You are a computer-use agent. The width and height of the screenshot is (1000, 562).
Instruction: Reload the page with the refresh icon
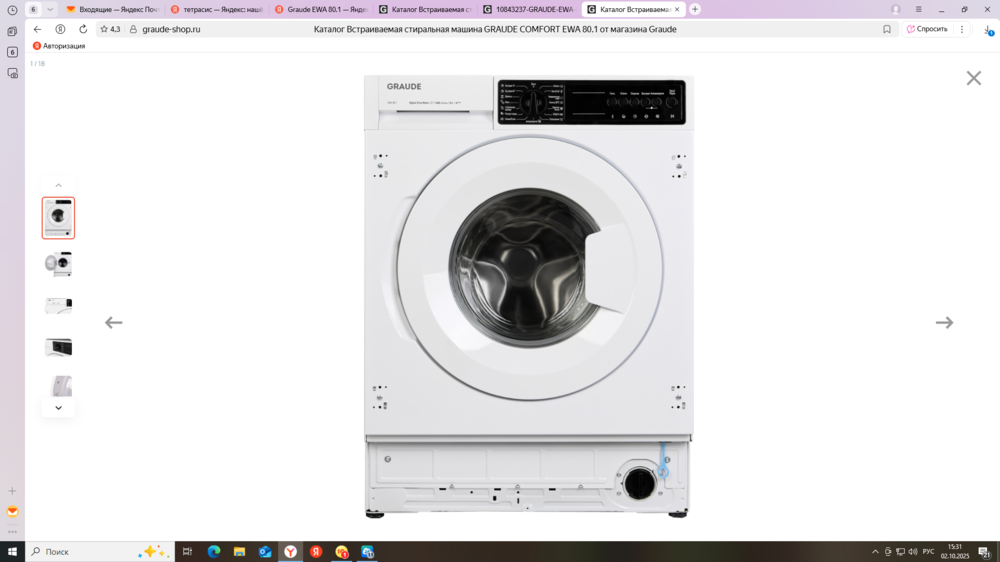point(83,29)
